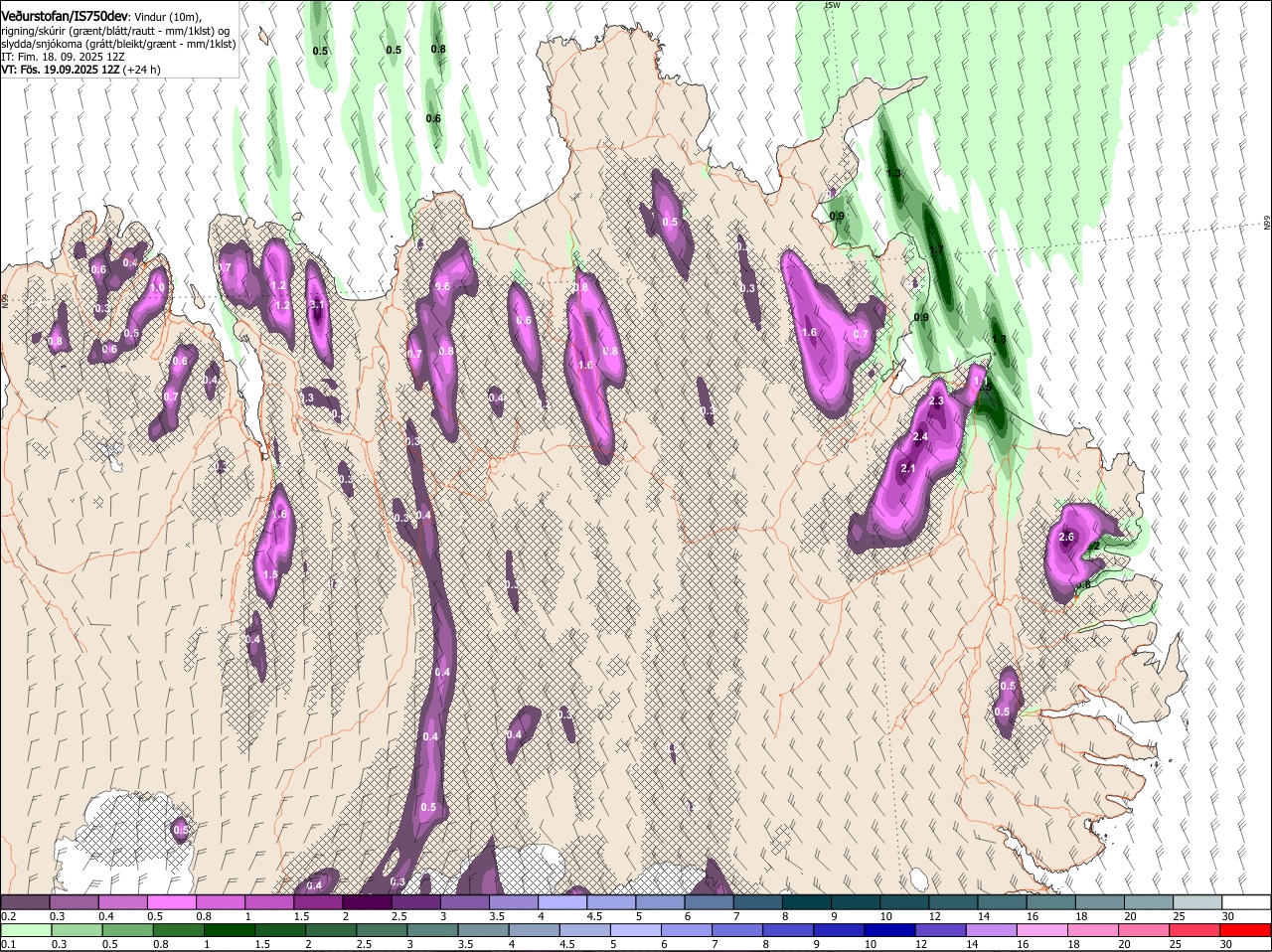Click the snow legend swatch between 0.3 and 0.4

tap(74, 901)
